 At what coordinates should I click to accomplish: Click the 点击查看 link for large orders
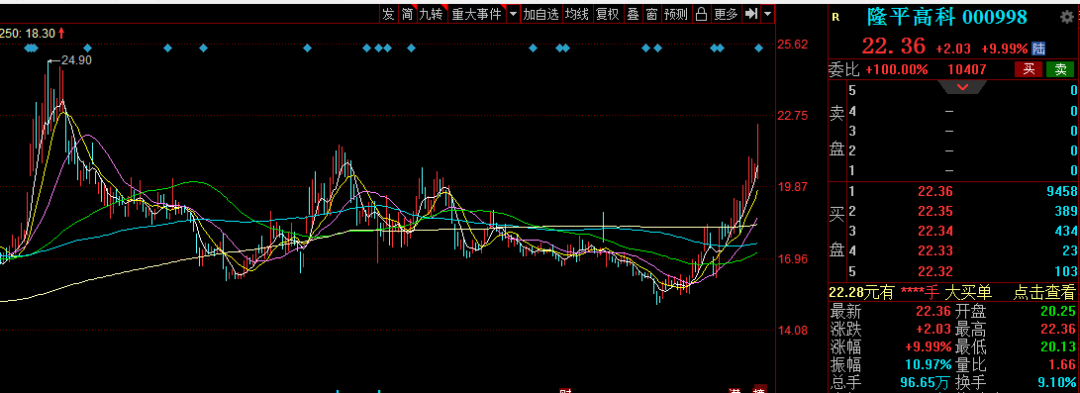point(1044,293)
